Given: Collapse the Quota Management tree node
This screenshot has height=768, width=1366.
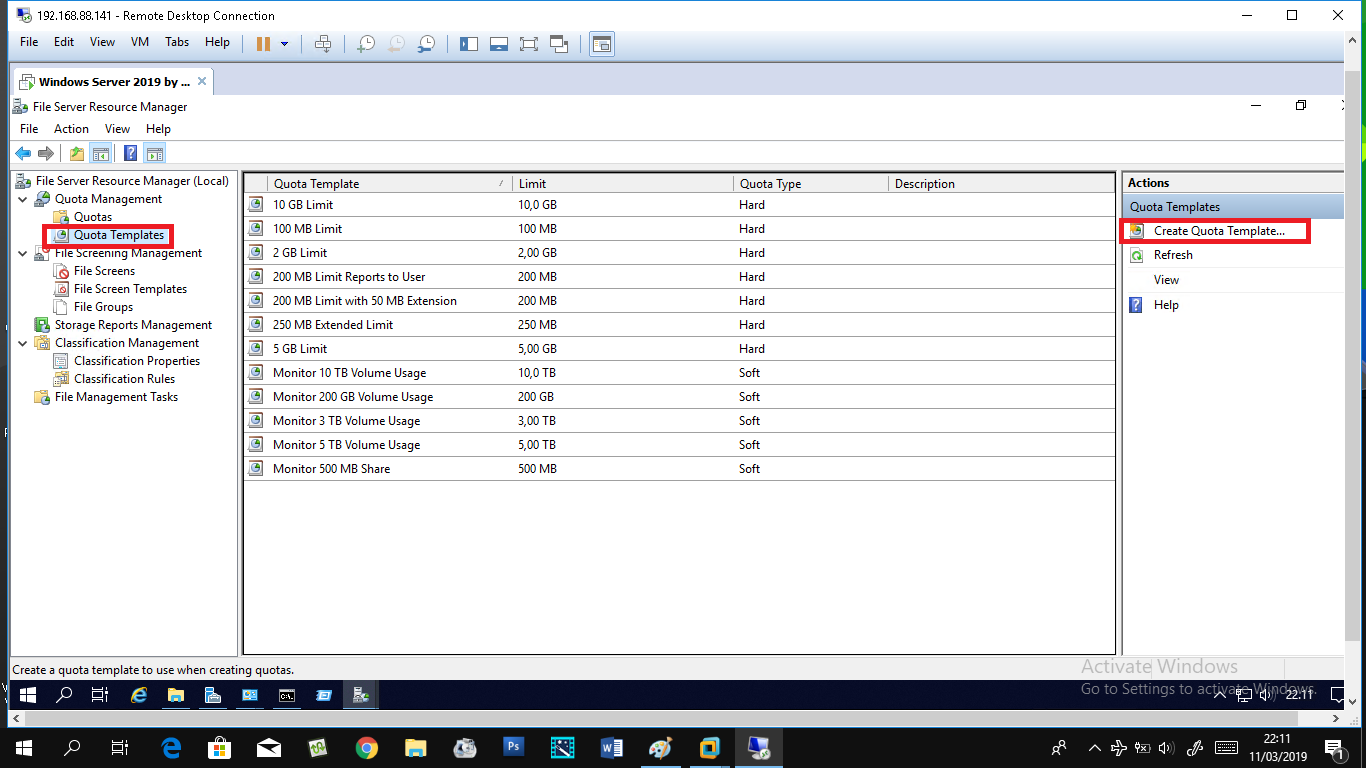Looking at the screenshot, I should pyautogui.click(x=22, y=199).
